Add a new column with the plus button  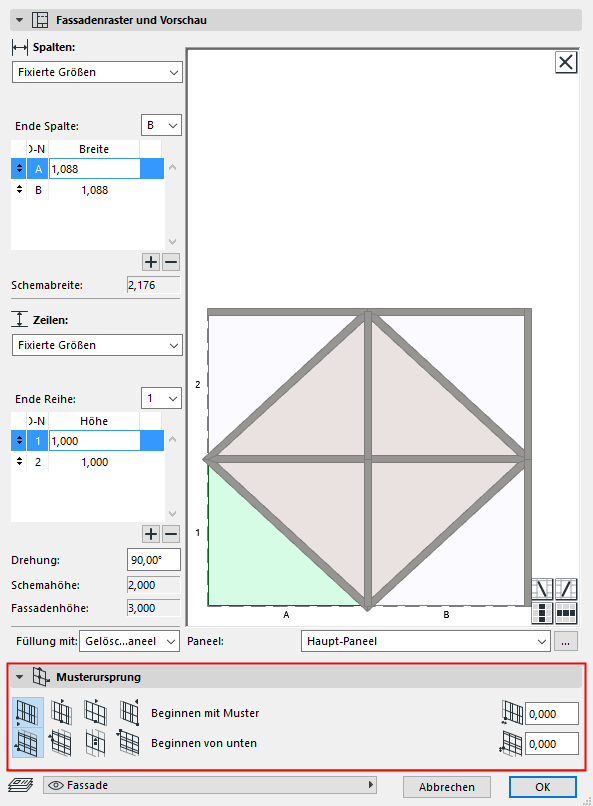click(x=151, y=262)
